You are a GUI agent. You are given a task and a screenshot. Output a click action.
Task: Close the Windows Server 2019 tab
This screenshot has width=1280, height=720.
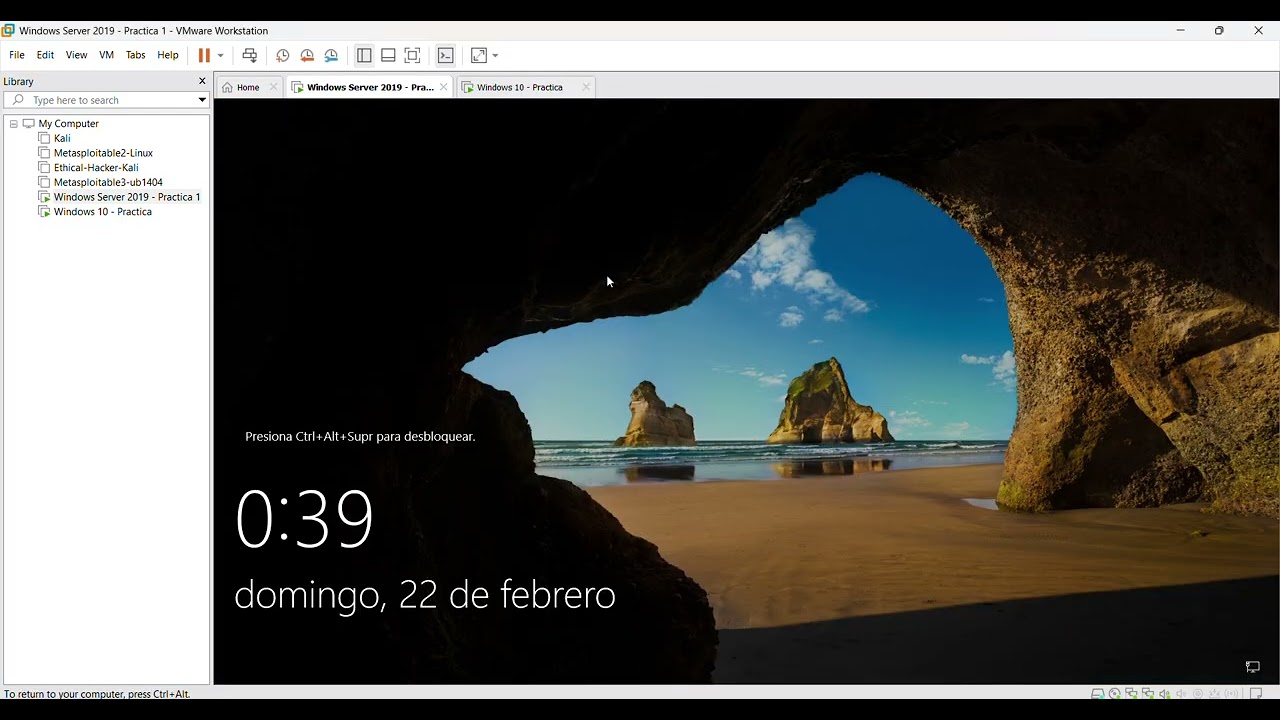point(444,87)
